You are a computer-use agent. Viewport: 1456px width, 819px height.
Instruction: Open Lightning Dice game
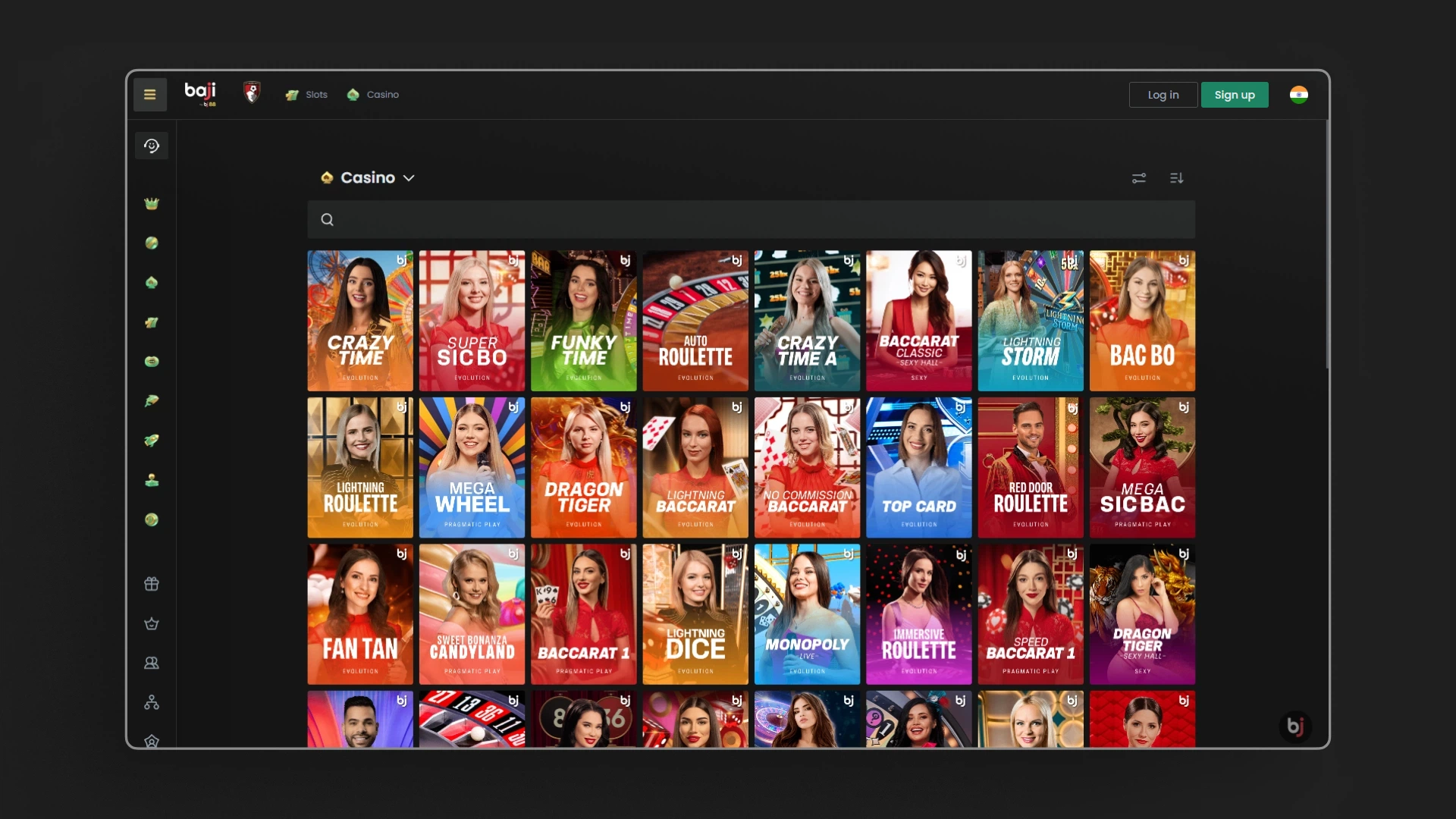pyautogui.click(x=695, y=614)
